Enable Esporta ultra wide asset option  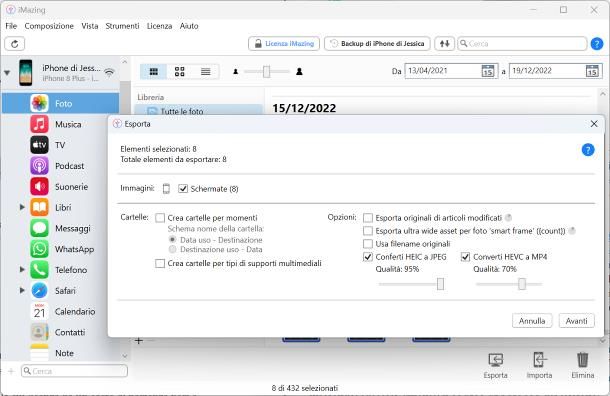[x=368, y=231]
